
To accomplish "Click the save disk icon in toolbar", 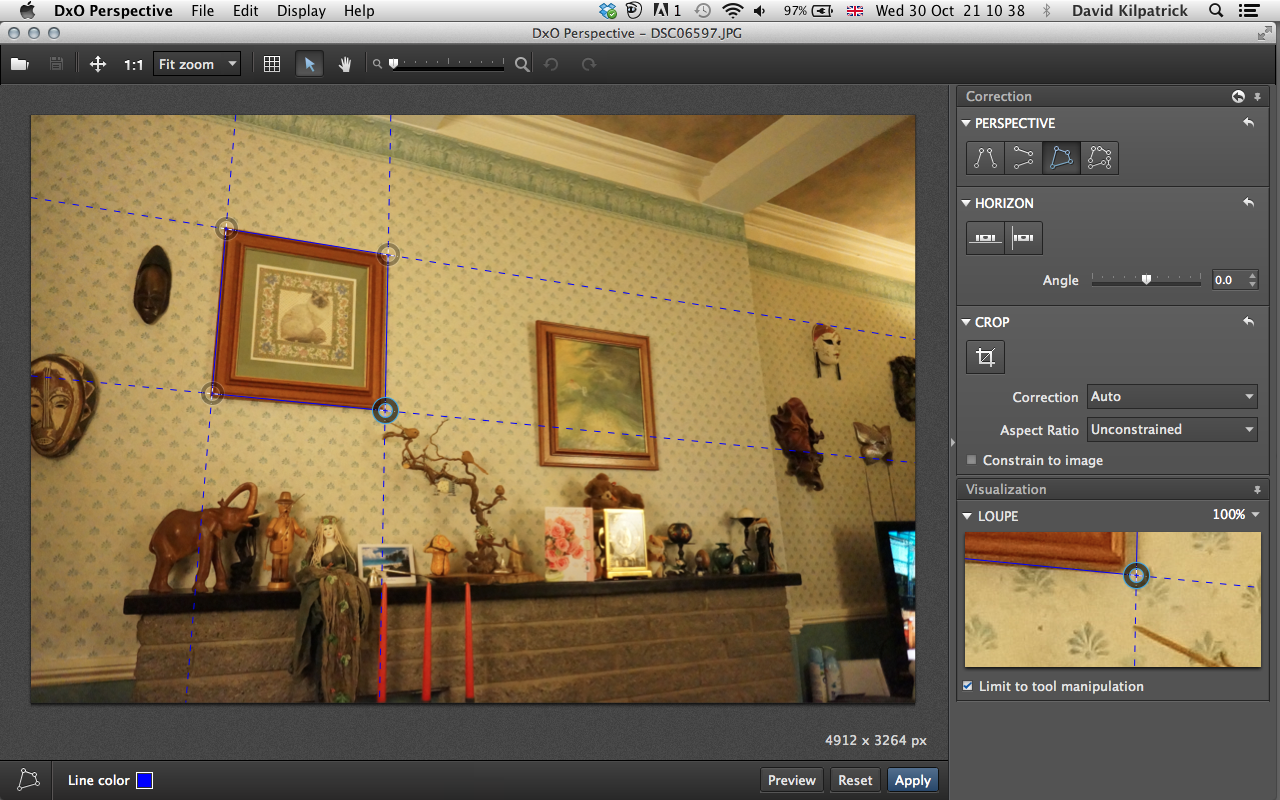I will coord(57,64).
